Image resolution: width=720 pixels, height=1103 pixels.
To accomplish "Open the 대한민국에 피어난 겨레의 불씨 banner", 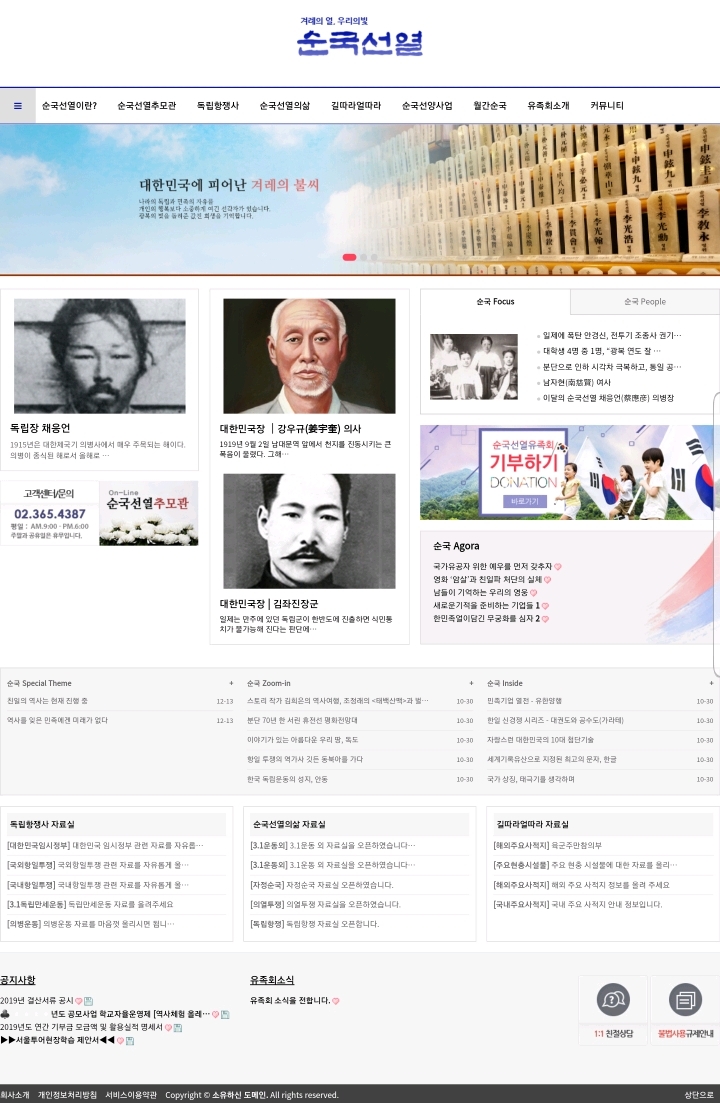I will click(360, 199).
